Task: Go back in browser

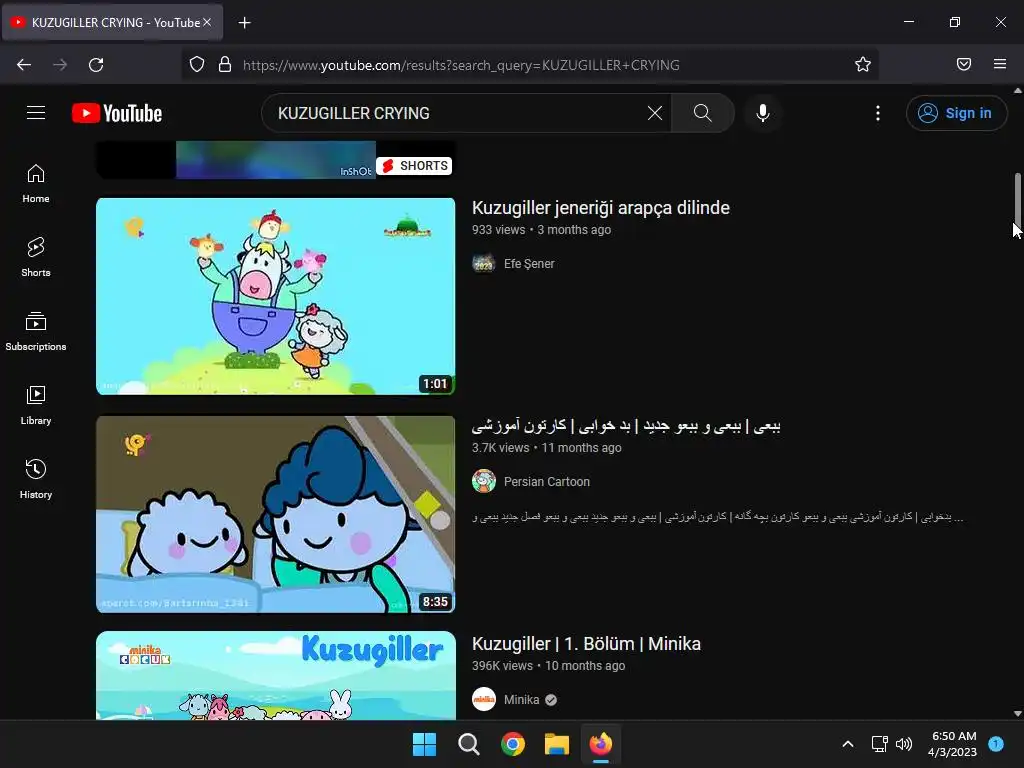Action: (24, 65)
